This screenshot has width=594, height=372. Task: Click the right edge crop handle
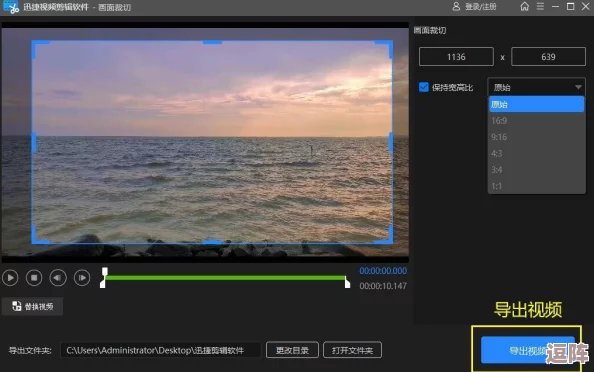pyautogui.click(x=391, y=142)
